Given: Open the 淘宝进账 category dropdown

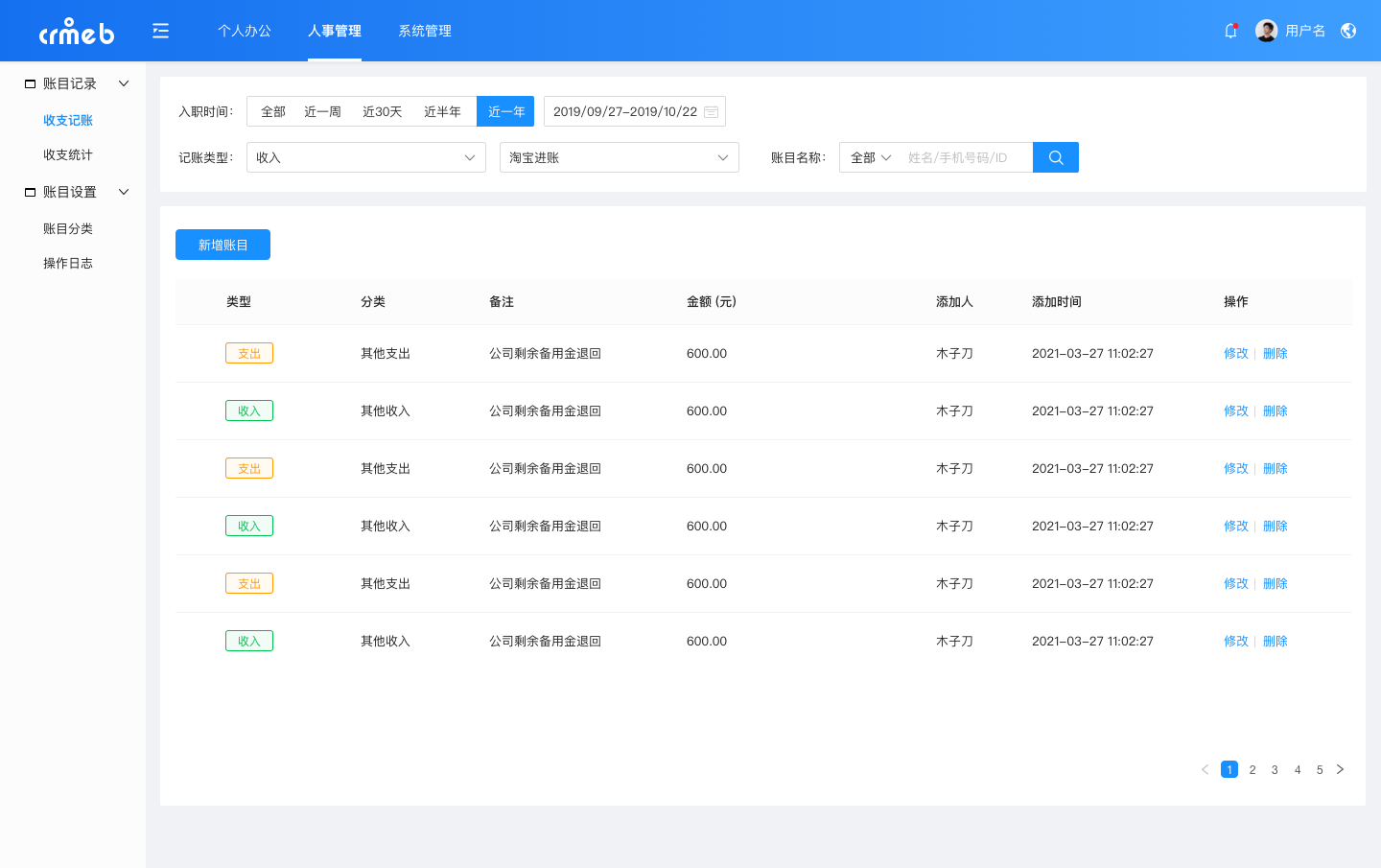Looking at the screenshot, I should tap(620, 157).
